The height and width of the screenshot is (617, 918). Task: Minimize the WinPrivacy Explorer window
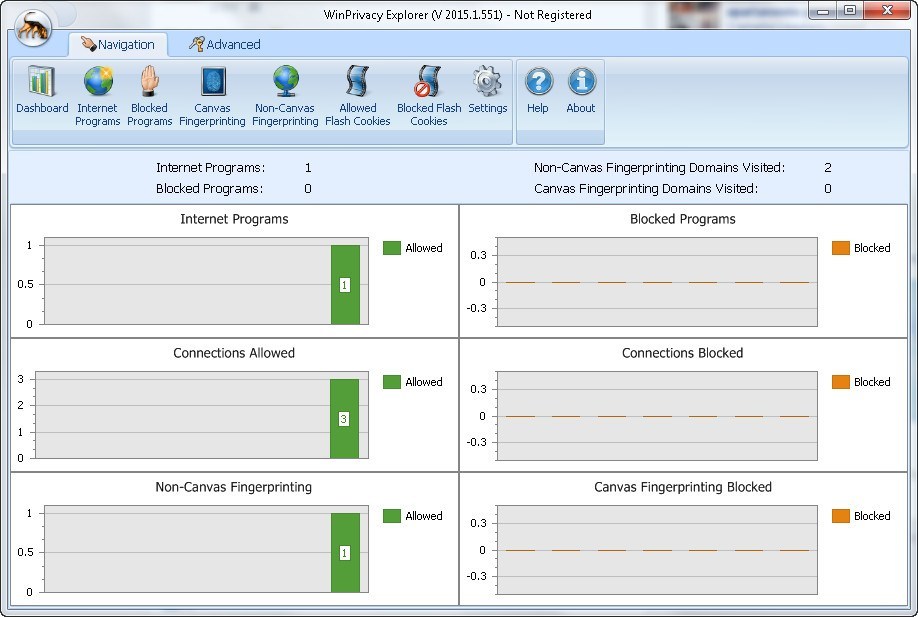click(823, 11)
